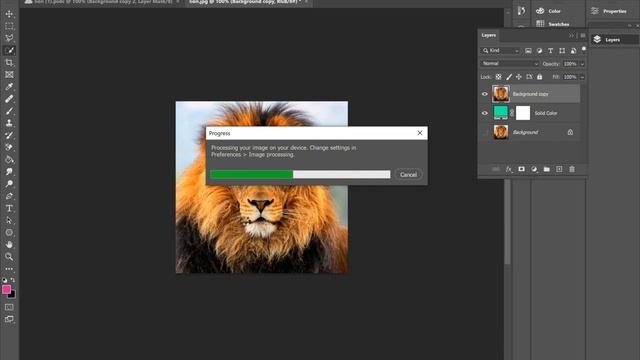Reset default foreground and background colors
Viewport: 640px width, 360px height.
4,280
